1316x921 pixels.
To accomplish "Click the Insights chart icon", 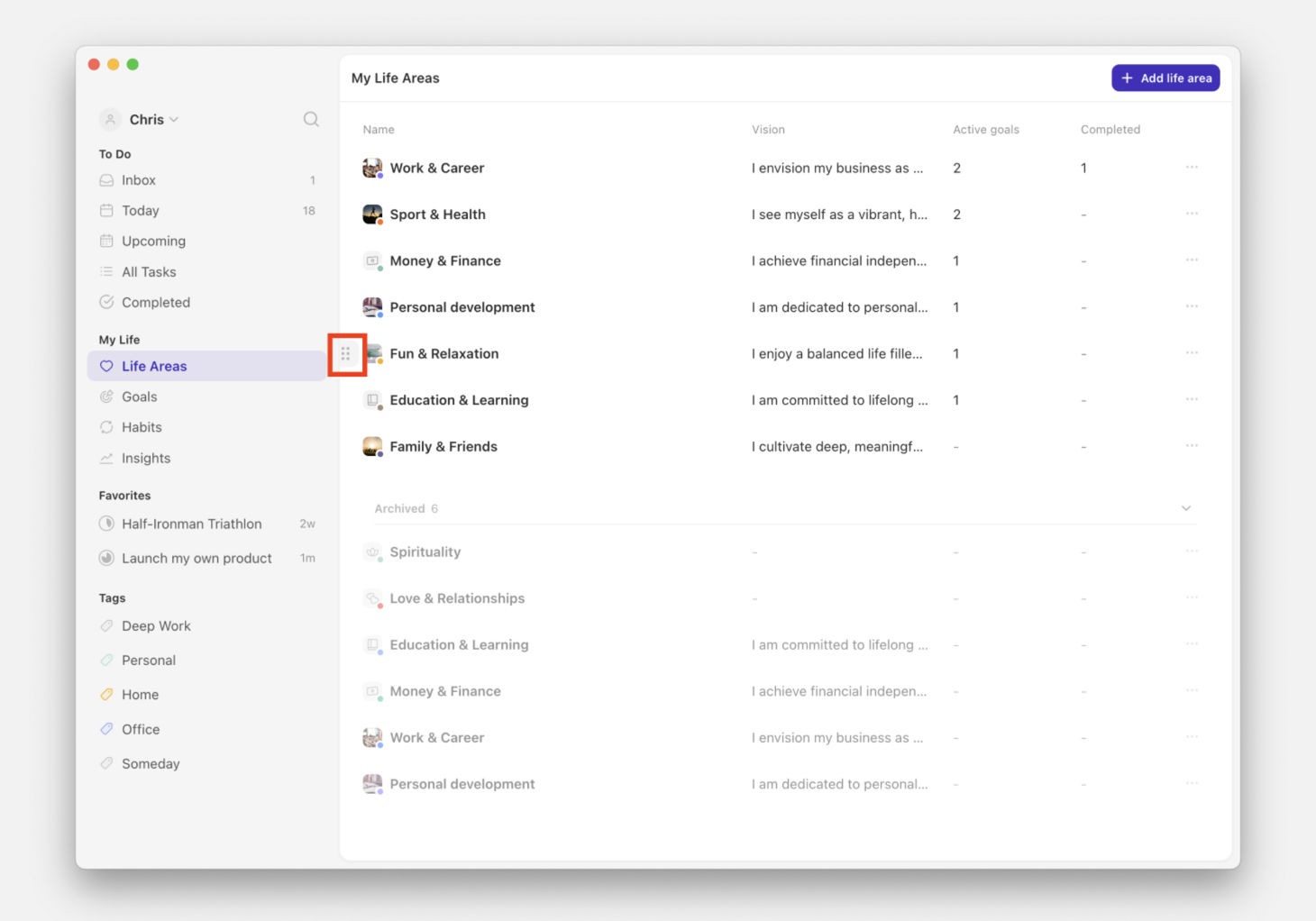I will pyautogui.click(x=106, y=458).
